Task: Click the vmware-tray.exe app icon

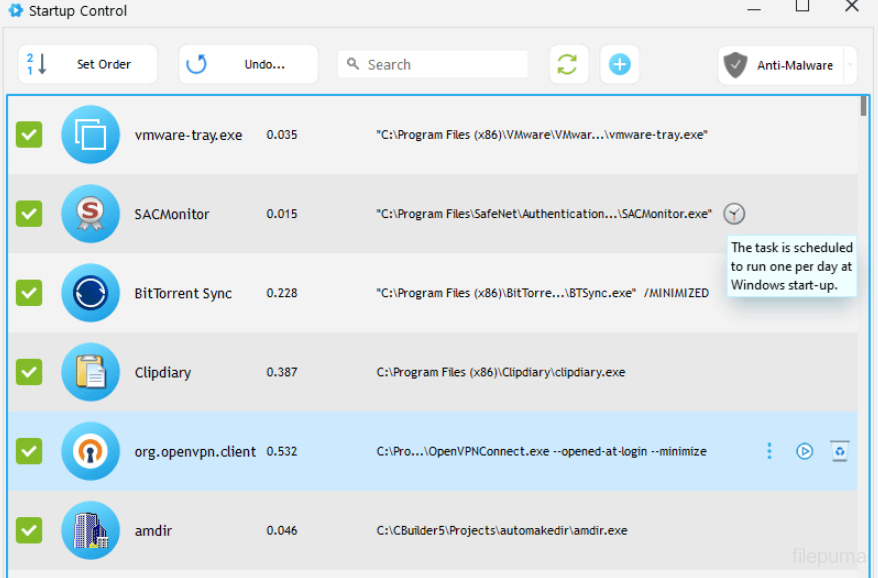Action: point(90,134)
